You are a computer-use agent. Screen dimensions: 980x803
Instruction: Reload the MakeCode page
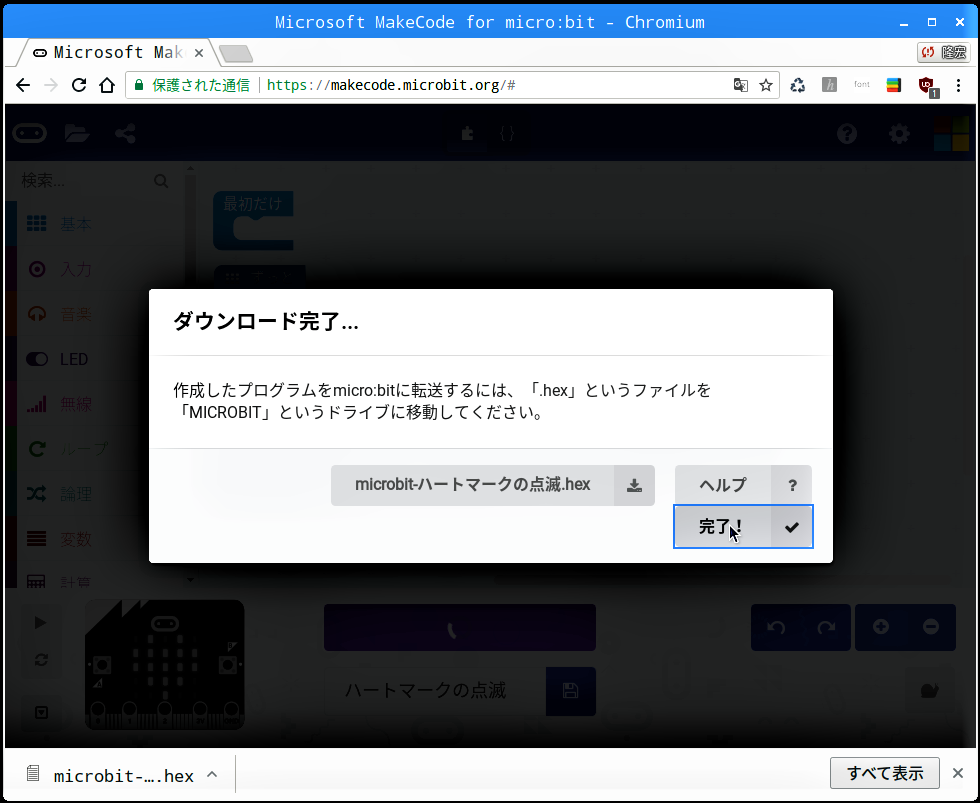(x=79, y=85)
